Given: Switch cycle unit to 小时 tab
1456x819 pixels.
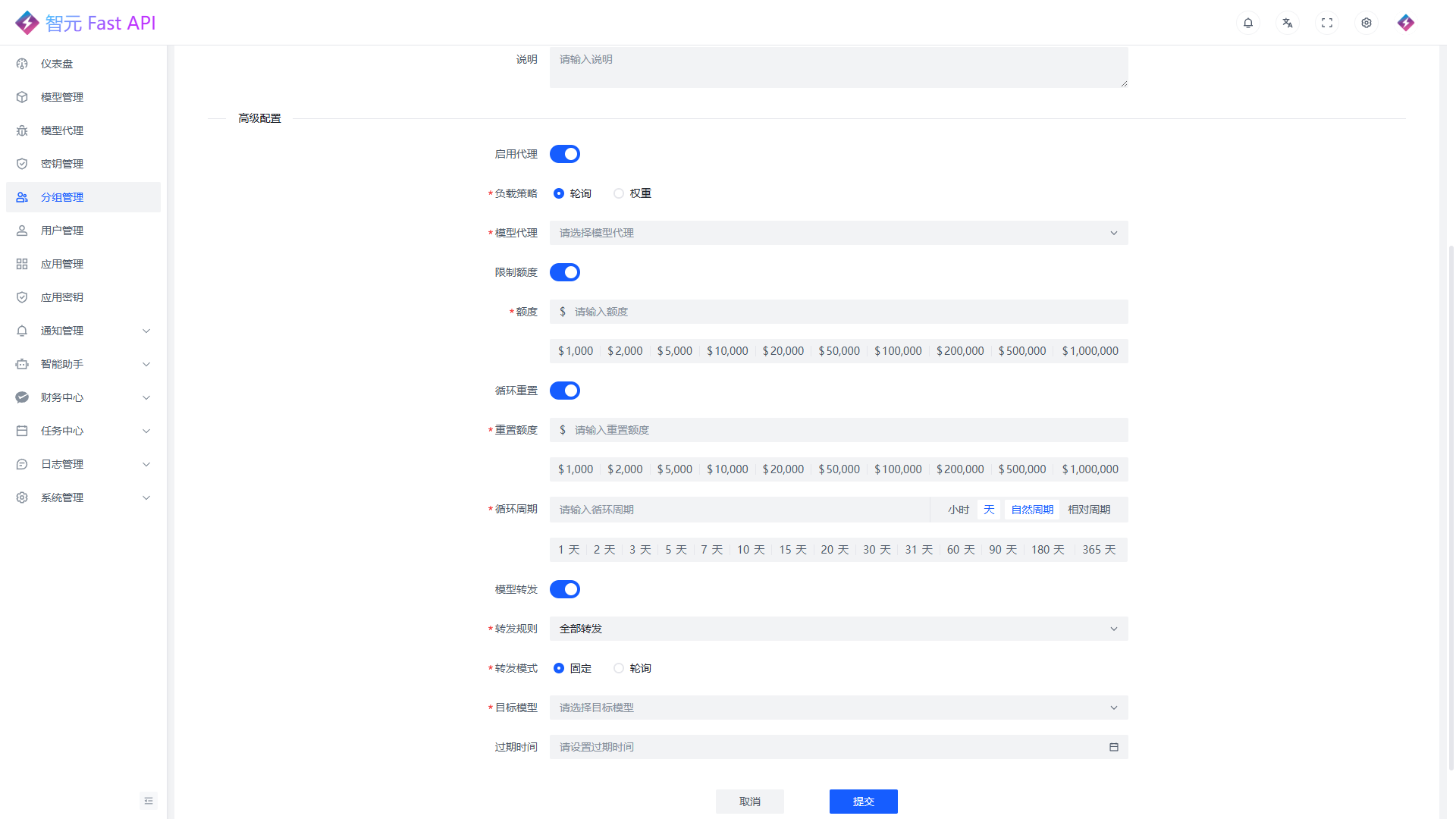Looking at the screenshot, I should click(959, 510).
